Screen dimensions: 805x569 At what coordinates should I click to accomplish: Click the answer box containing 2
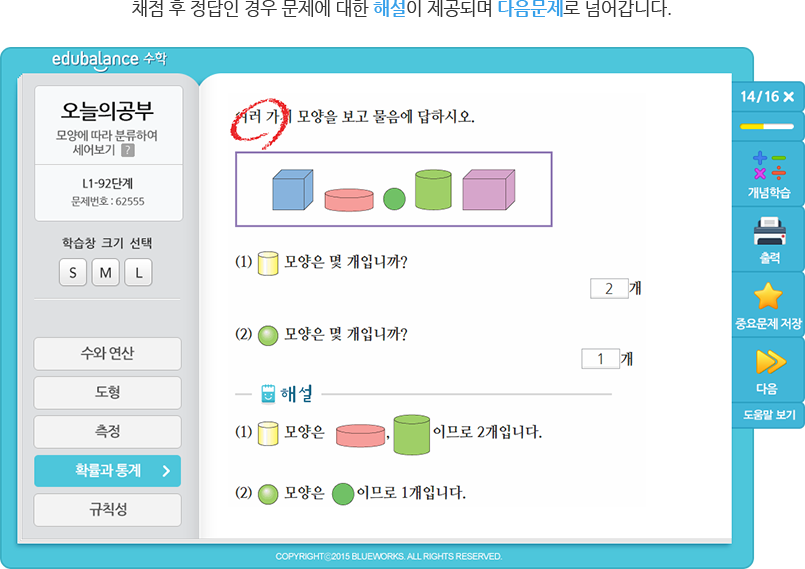pos(609,288)
